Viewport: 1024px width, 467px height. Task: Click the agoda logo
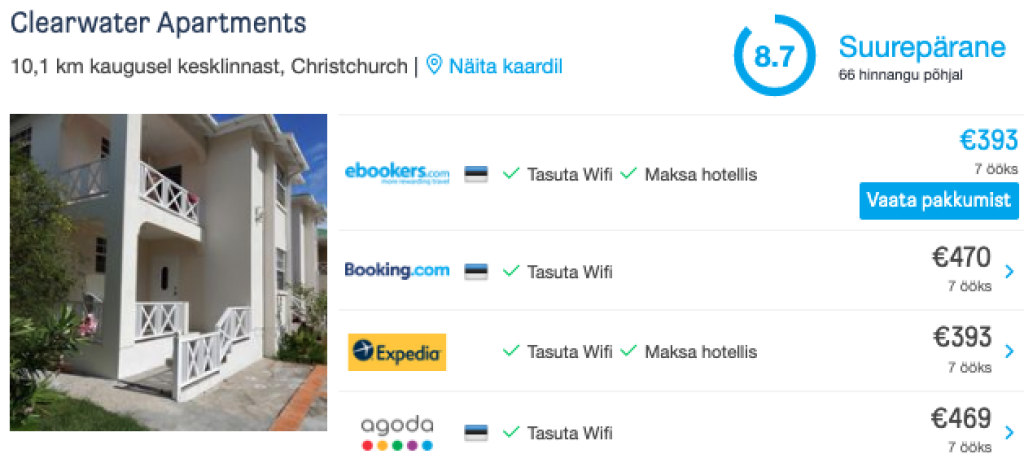pyautogui.click(x=397, y=432)
